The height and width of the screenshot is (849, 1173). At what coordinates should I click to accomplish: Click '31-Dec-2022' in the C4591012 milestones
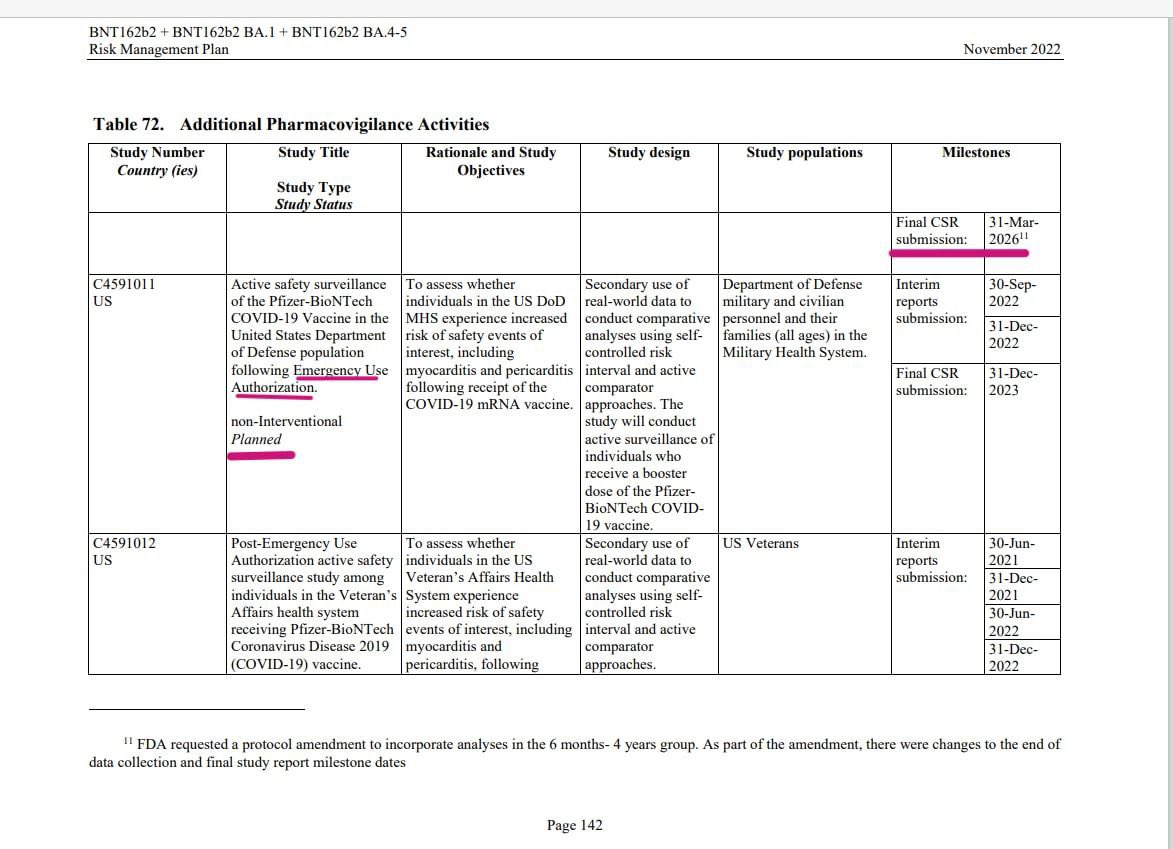click(1013, 658)
